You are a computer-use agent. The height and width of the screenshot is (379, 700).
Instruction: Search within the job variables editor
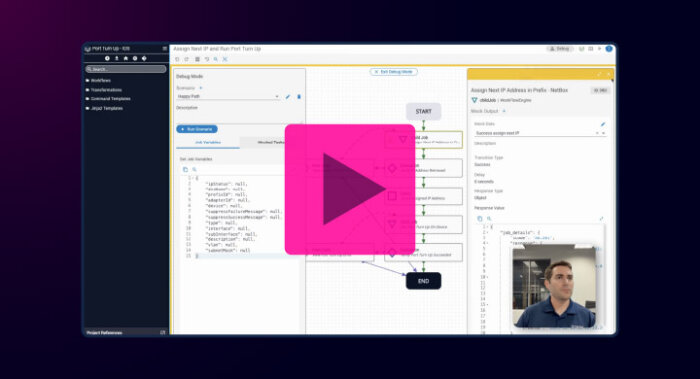tap(195, 170)
